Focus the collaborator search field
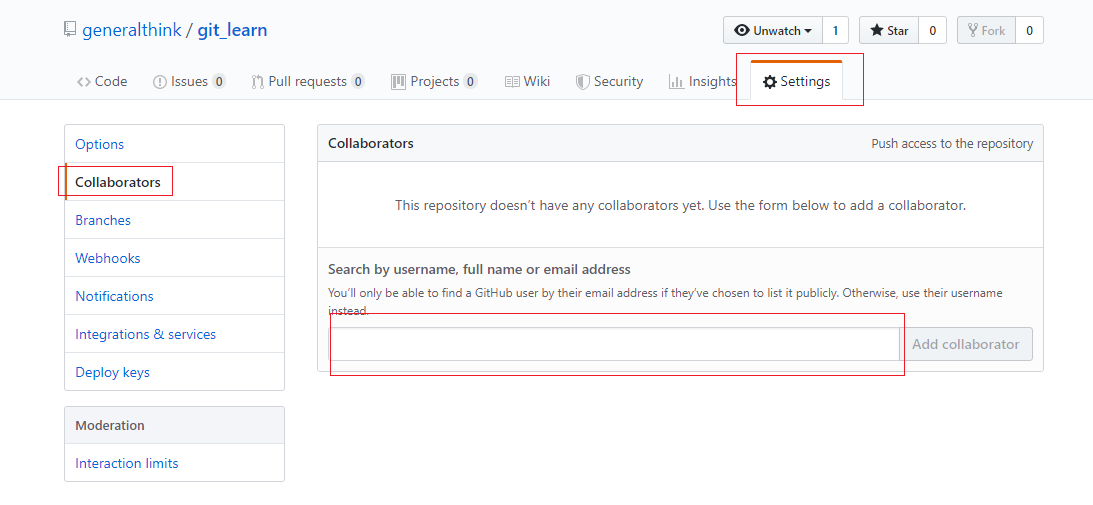 click(x=615, y=344)
